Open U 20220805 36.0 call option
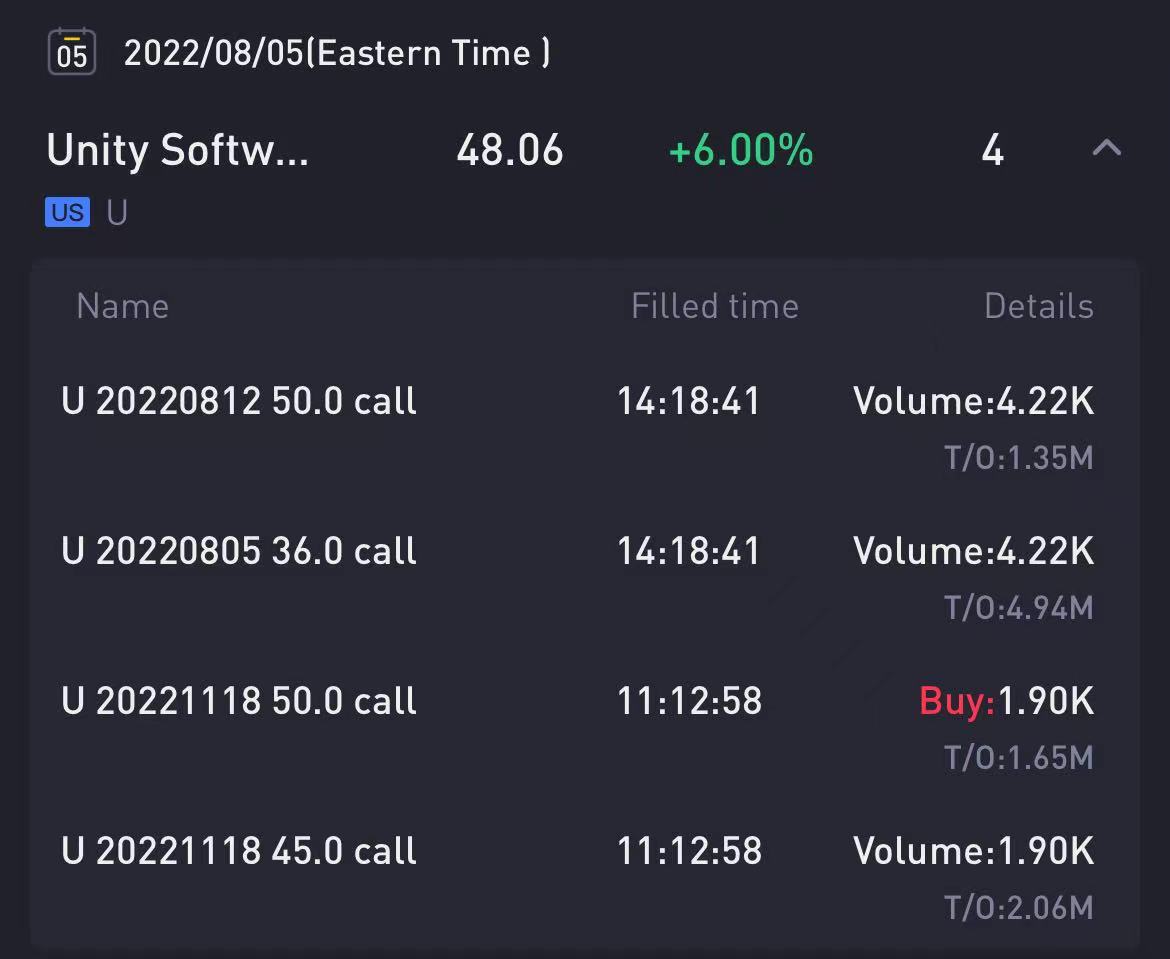 point(239,551)
